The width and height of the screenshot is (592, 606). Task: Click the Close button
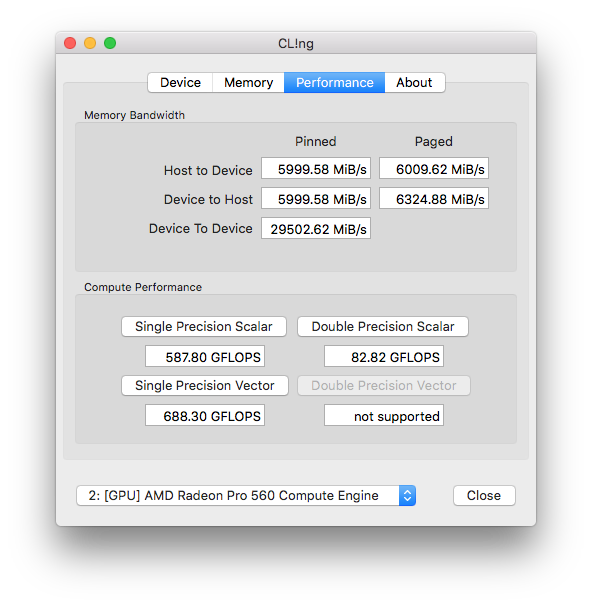(x=484, y=495)
